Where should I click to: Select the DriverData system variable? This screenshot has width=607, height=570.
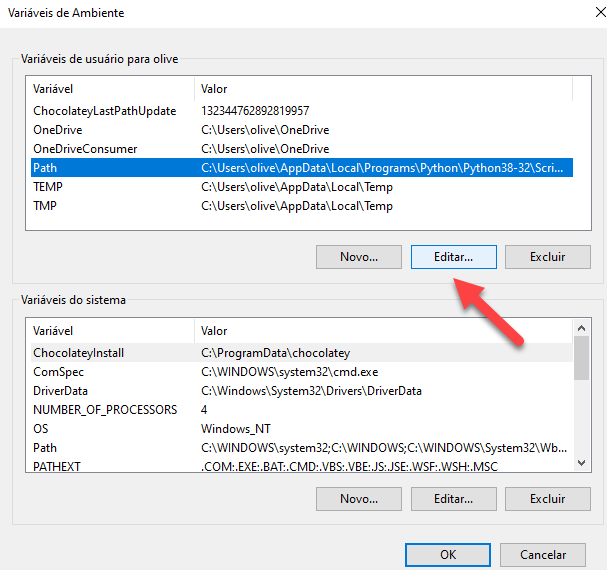click(x=302, y=391)
